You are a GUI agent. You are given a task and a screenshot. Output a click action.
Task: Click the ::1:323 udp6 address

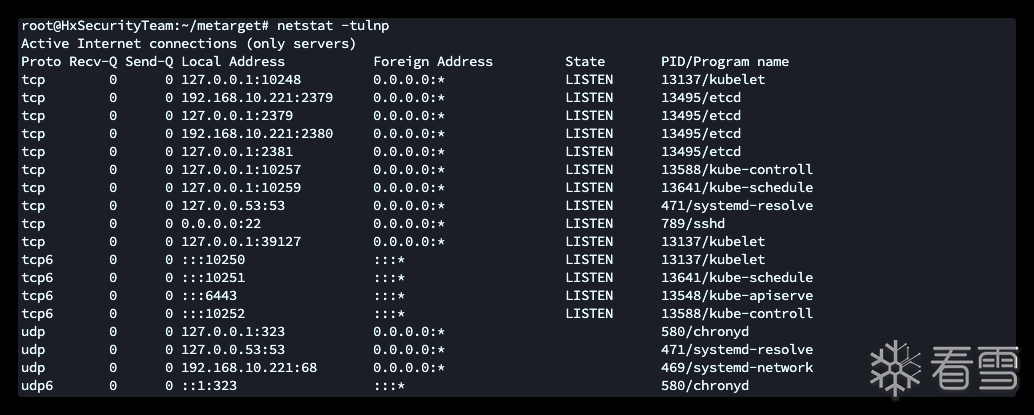tap(209, 385)
